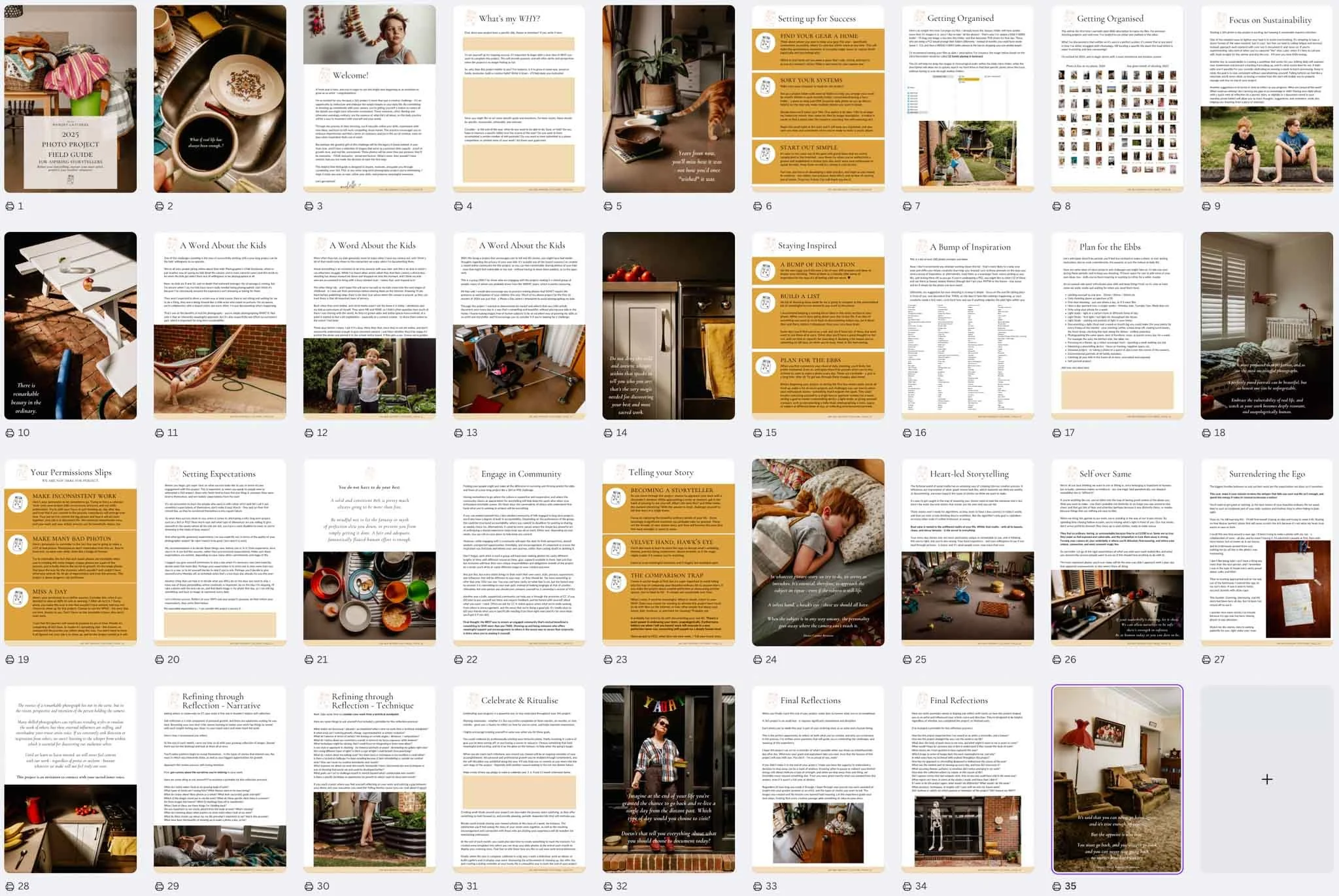
Task: Open the Staying Inspired page thumbnail
Action: pos(818,325)
